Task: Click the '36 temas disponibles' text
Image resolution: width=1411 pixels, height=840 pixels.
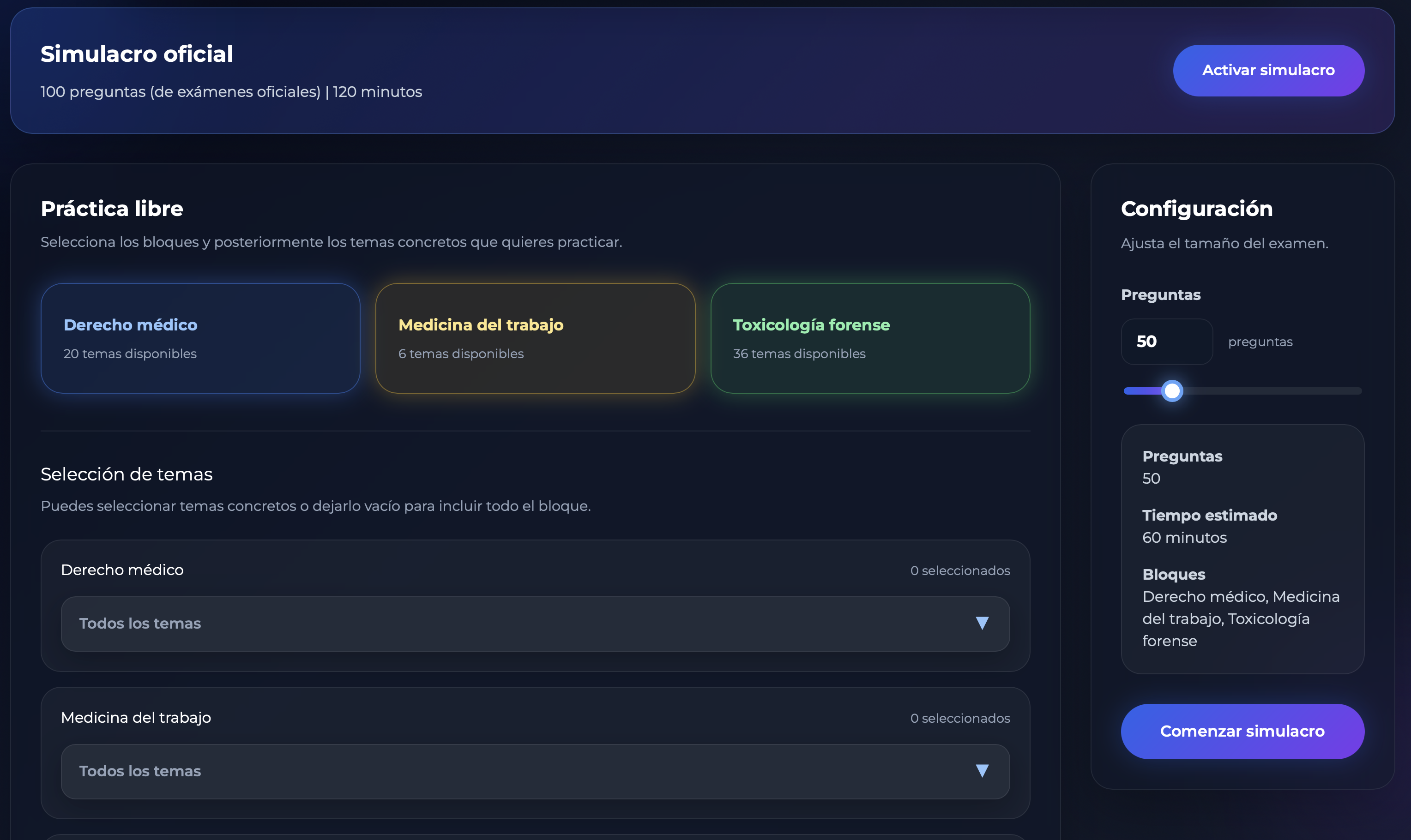Action: tap(800, 354)
